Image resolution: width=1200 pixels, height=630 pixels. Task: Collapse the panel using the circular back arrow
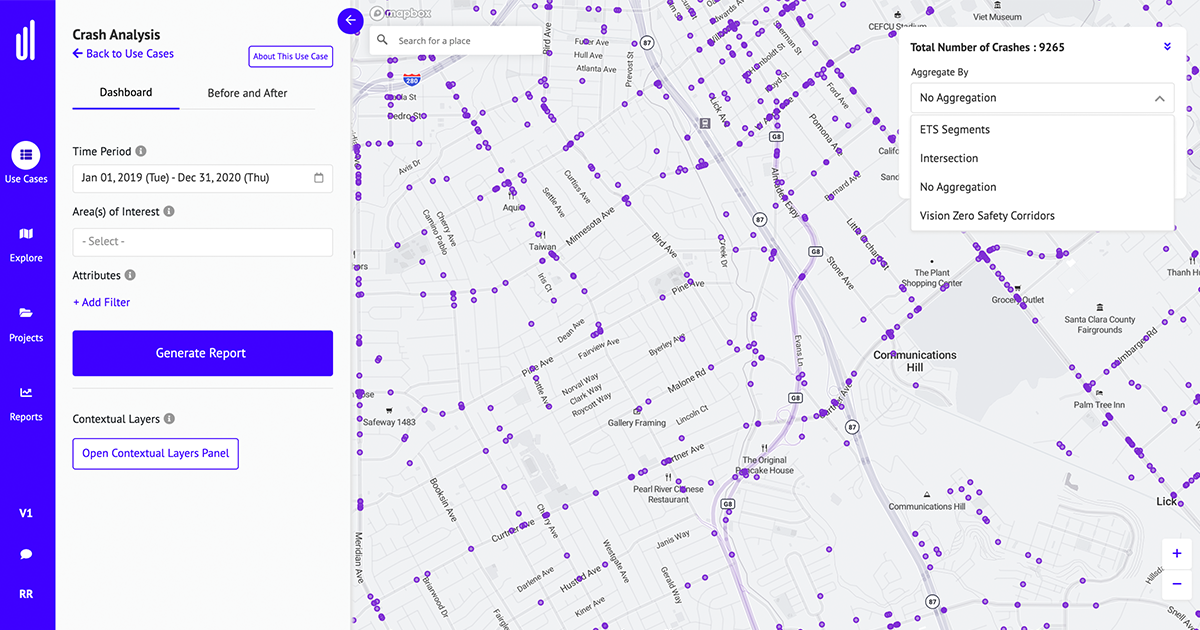(x=349, y=20)
